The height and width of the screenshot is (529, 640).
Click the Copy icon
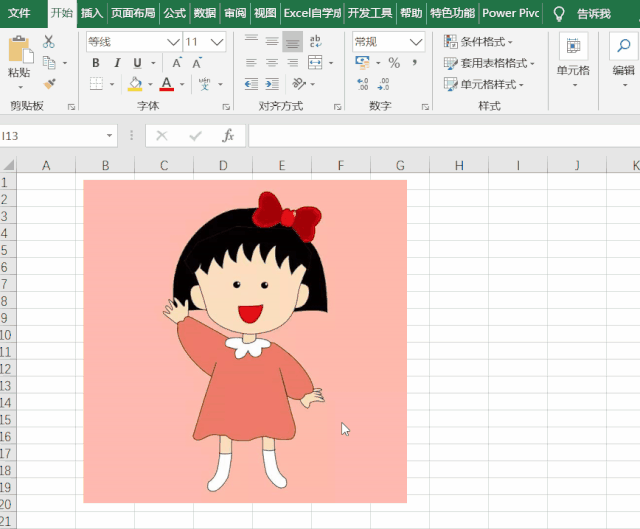49,63
